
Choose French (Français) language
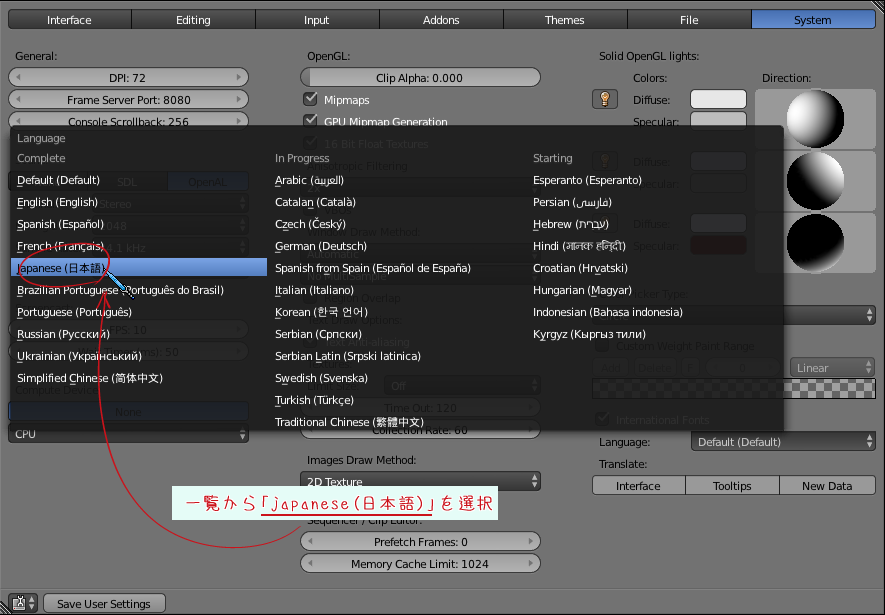[x=139, y=246]
